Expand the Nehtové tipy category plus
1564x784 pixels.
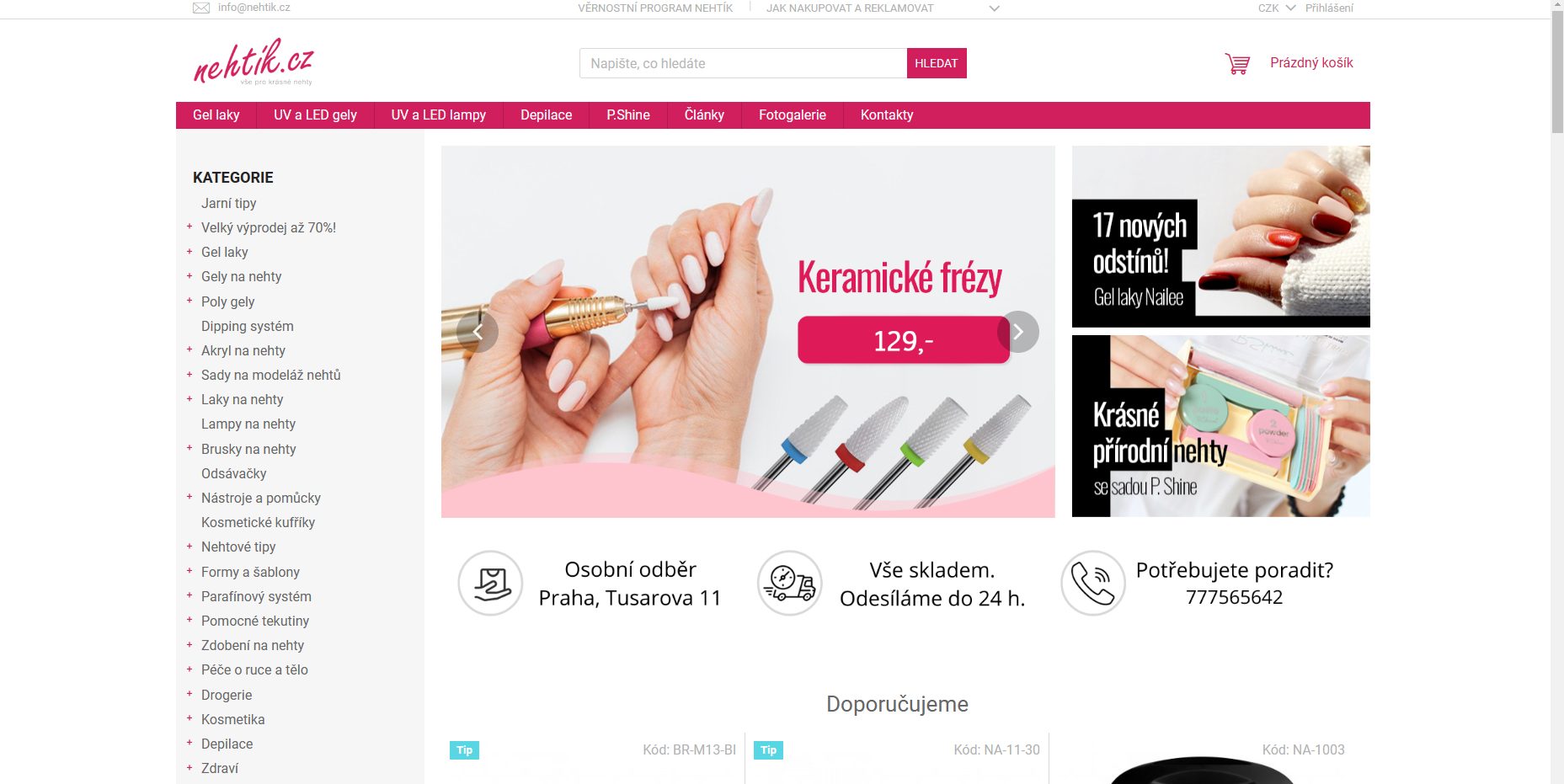click(x=189, y=547)
